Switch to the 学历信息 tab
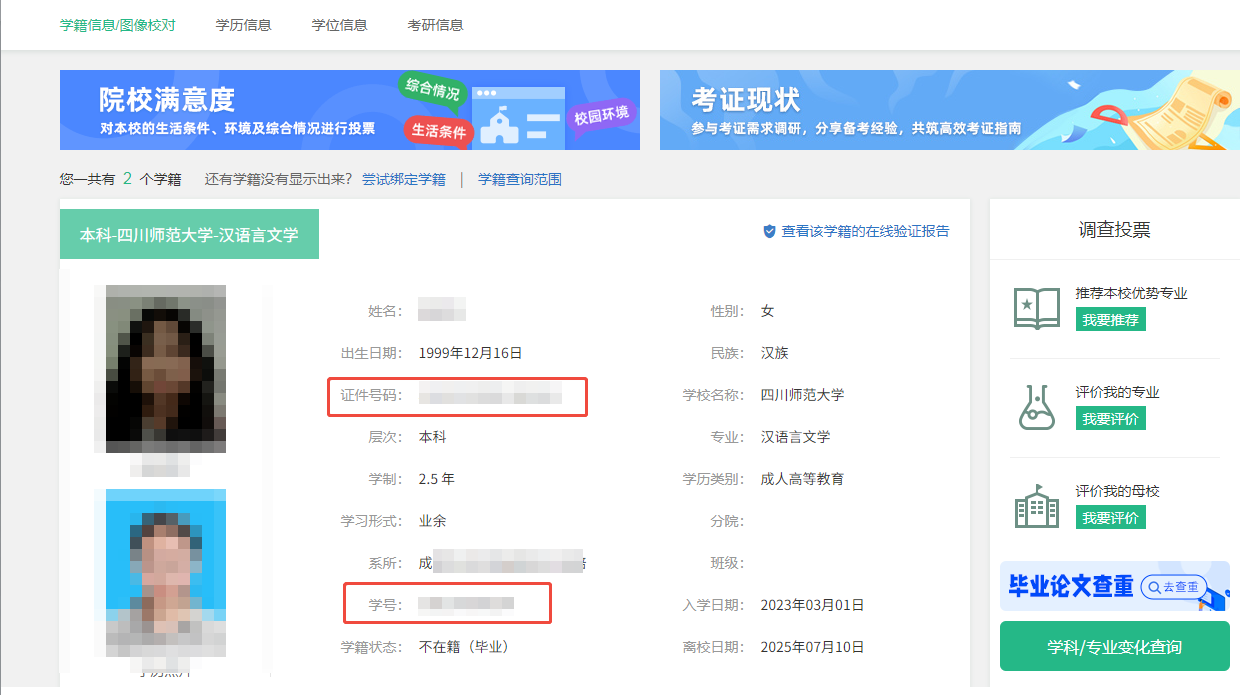1240x695 pixels. (x=243, y=25)
